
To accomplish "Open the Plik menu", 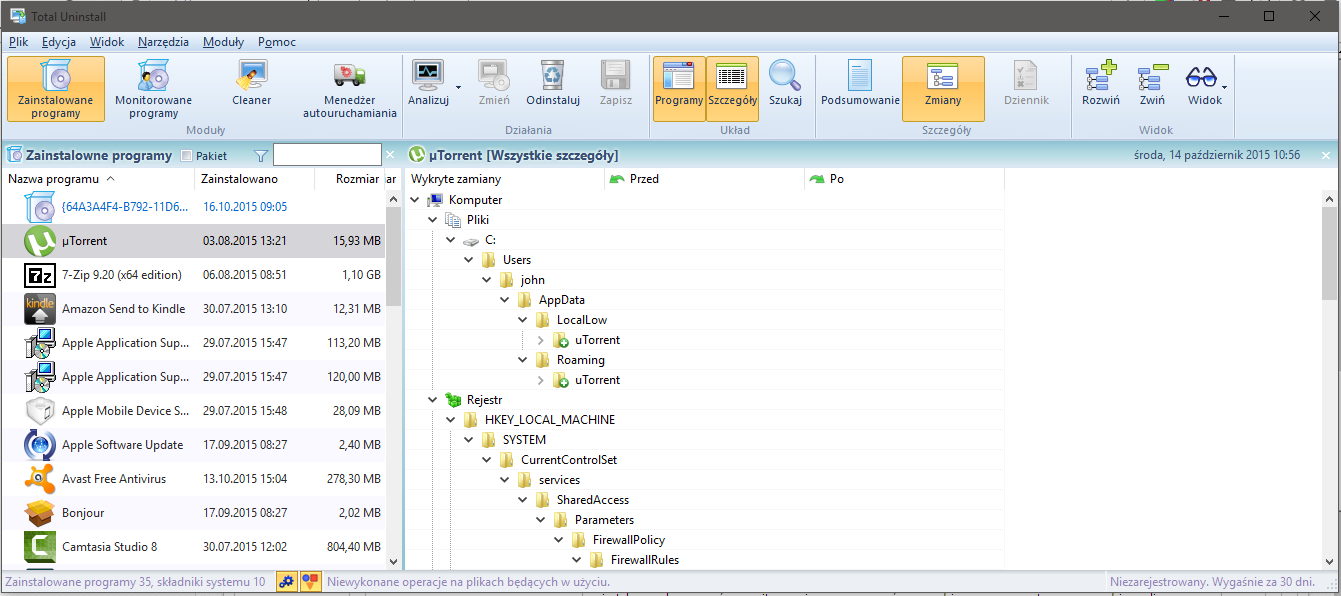I will point(19,42).
